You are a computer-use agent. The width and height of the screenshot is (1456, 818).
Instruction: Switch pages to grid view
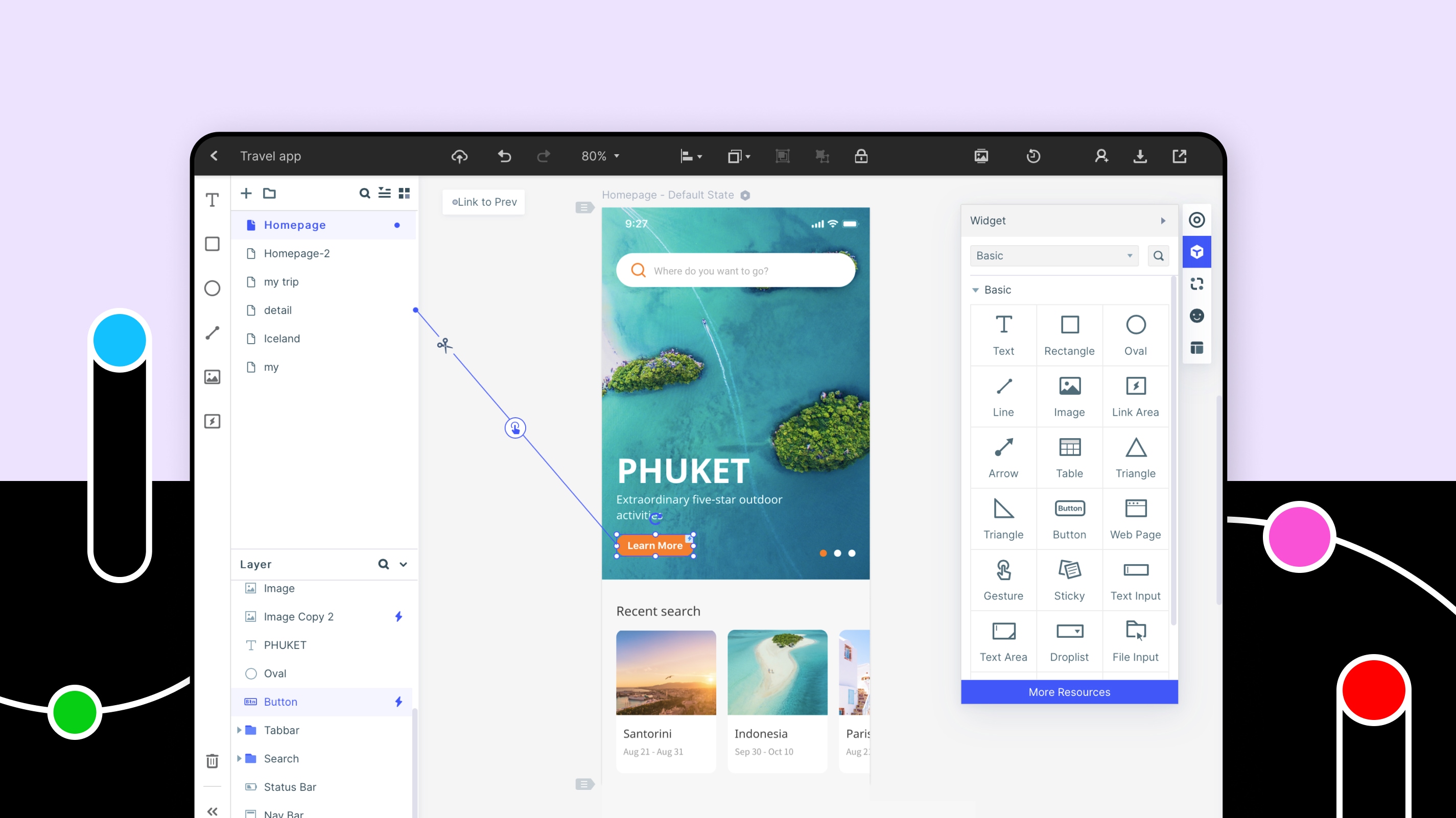(x=404, y=193)
